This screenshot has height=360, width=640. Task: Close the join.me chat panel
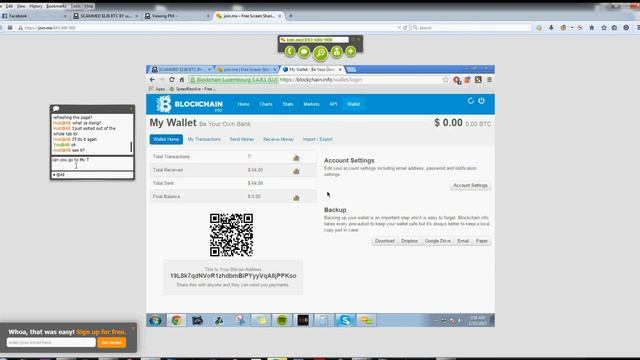131,109
